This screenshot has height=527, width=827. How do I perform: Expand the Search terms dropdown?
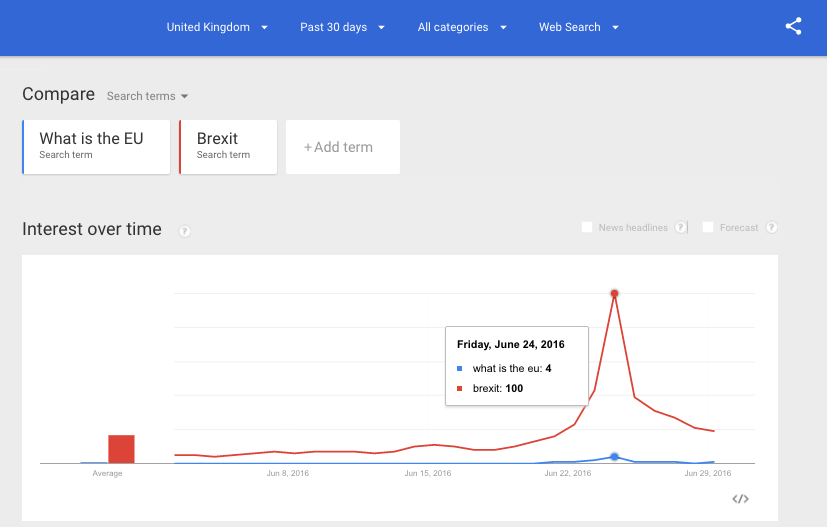[147, 96]
